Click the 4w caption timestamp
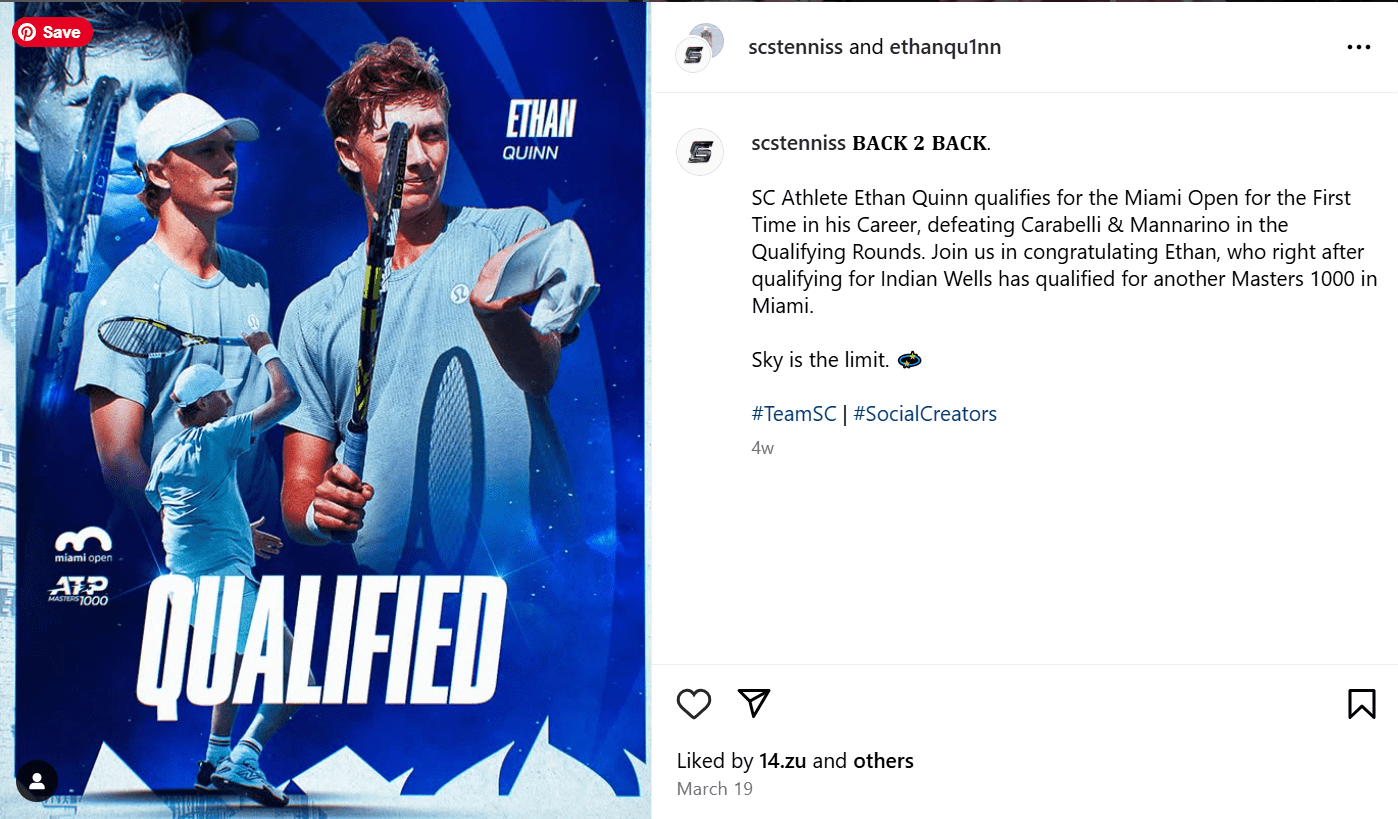The image size is (1398, 819). click(x=762, y=448)
